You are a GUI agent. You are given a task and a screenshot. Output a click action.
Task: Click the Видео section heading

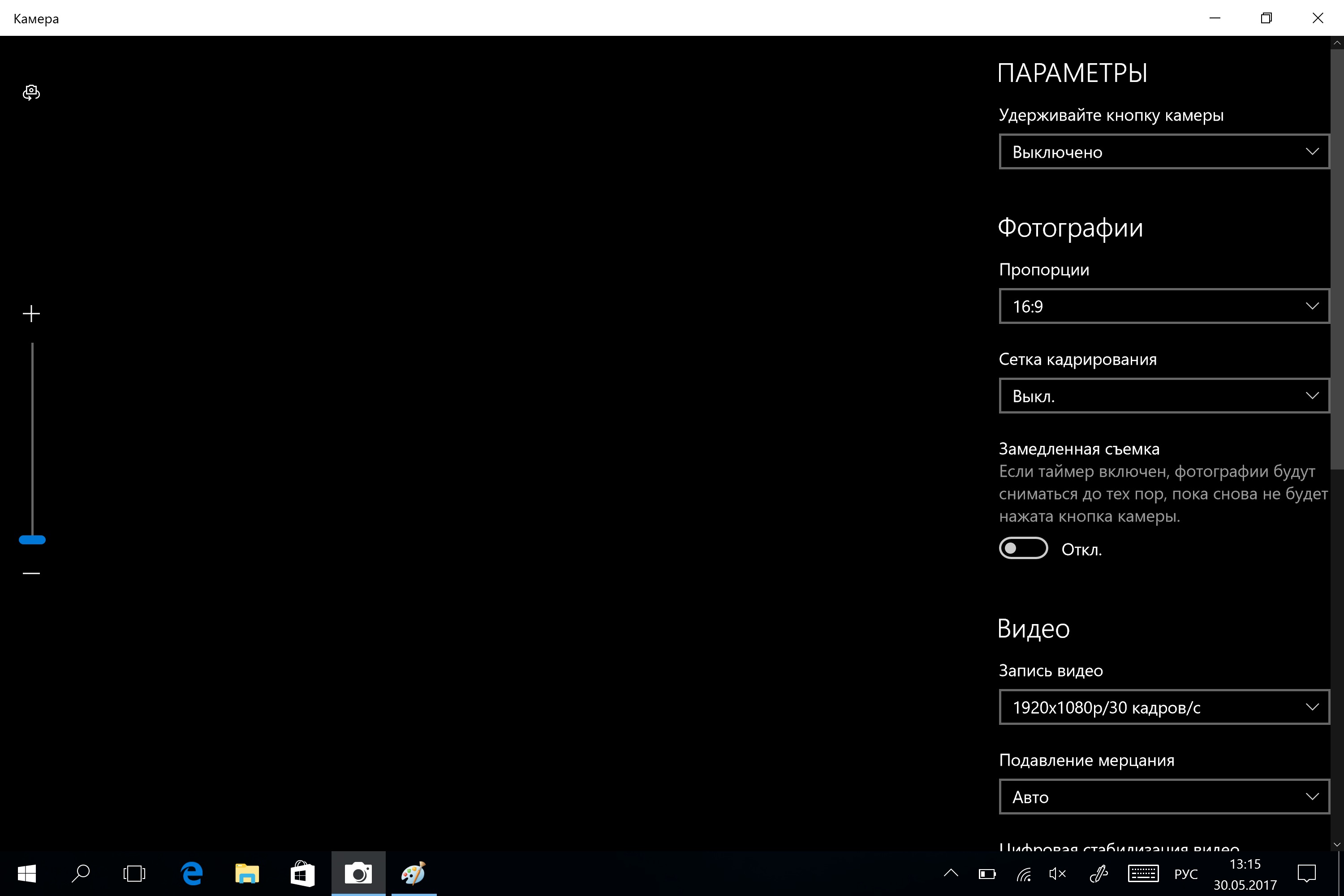point(1034,629)
